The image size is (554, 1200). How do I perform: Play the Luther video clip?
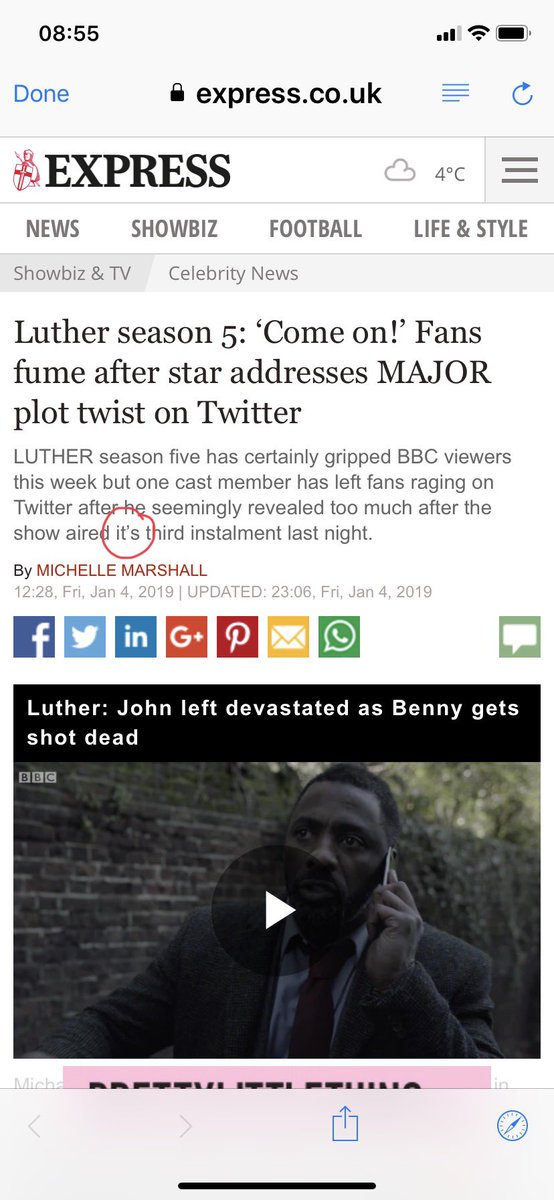[x=279, y=910]
